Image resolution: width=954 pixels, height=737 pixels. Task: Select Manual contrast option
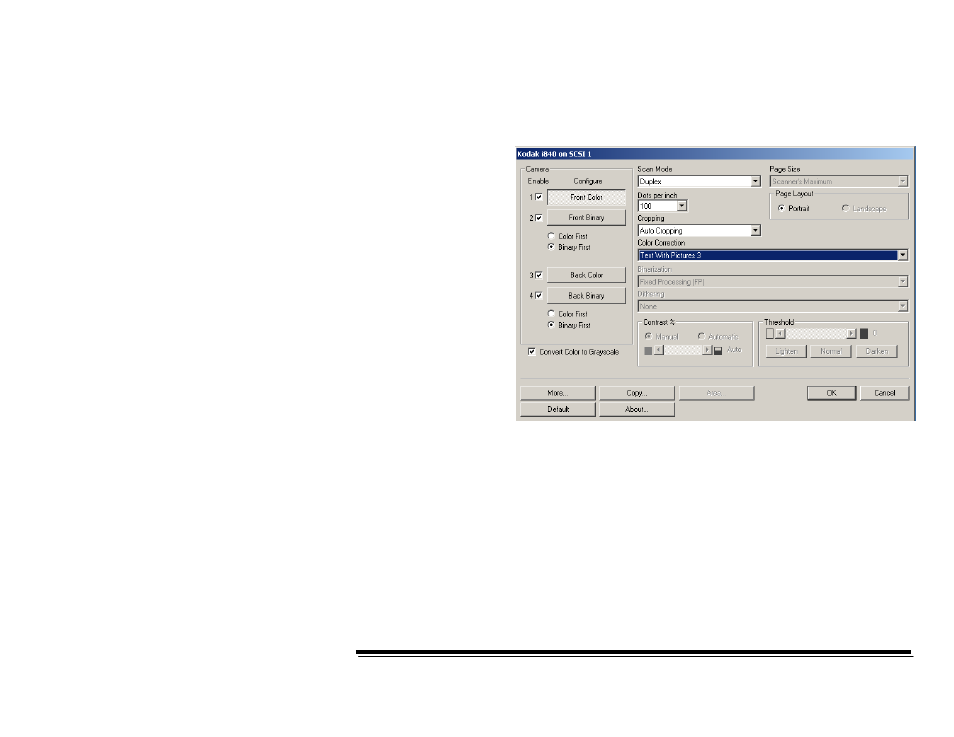649,336
